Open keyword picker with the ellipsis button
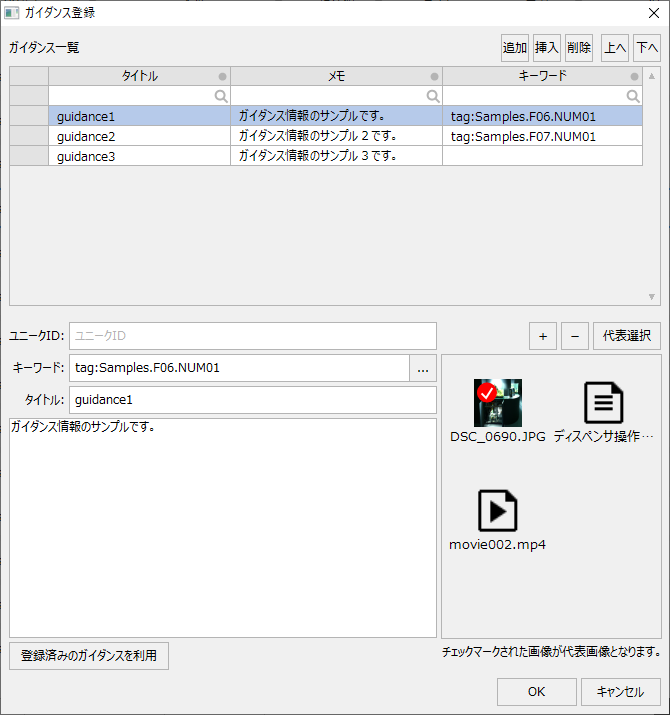 tap(423, 368)
